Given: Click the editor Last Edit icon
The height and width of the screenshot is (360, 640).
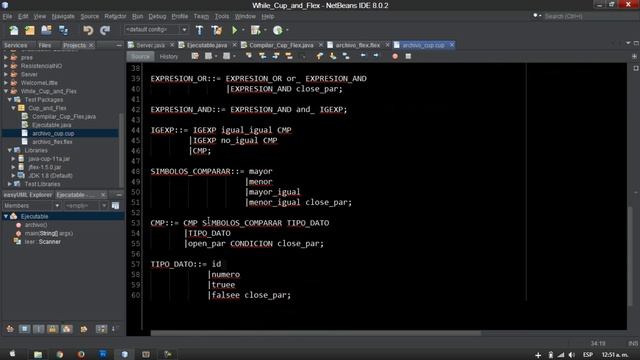Looking at the screenshot, I should 195,56.
